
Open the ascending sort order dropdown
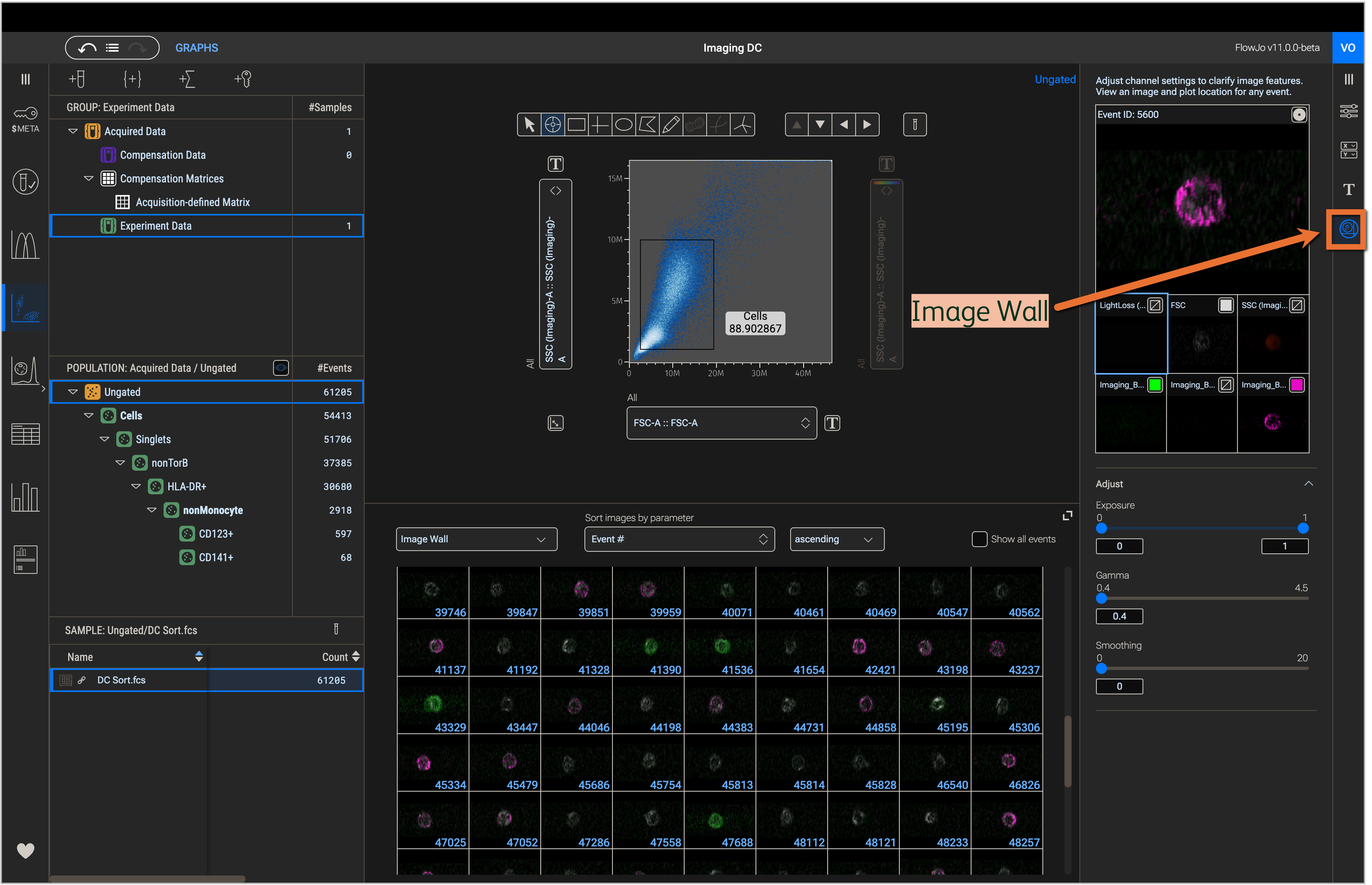pyautogui.click(x=836, y=539)
